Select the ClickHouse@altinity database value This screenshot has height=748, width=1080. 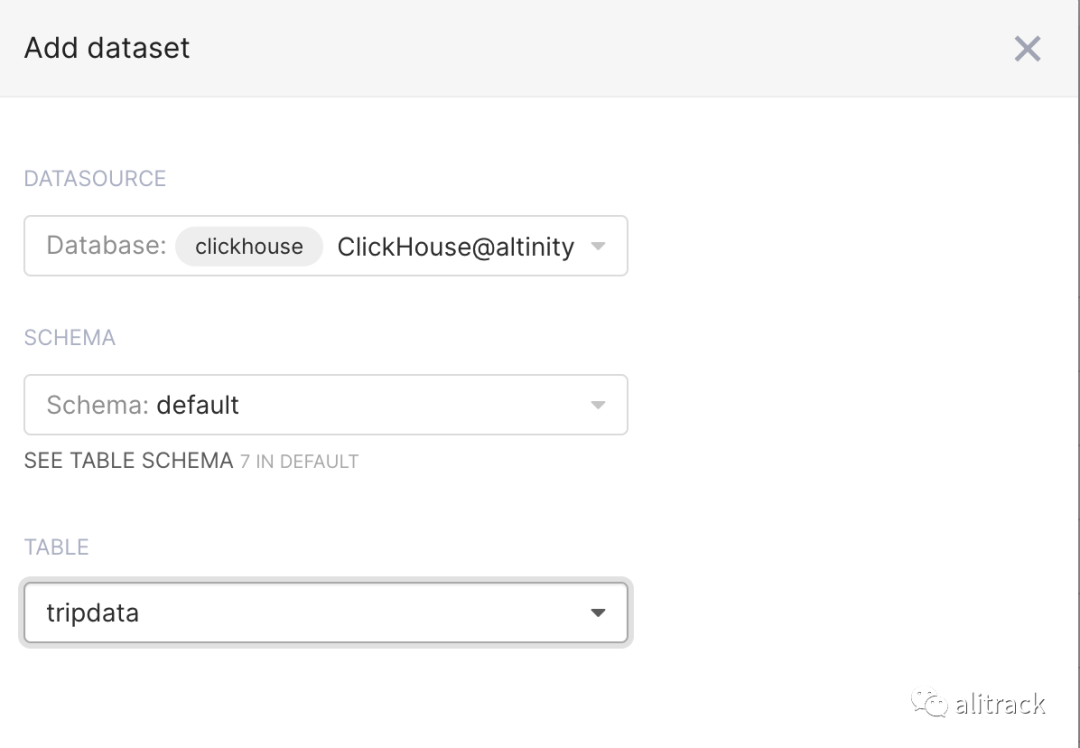click(x=455, y=247)
